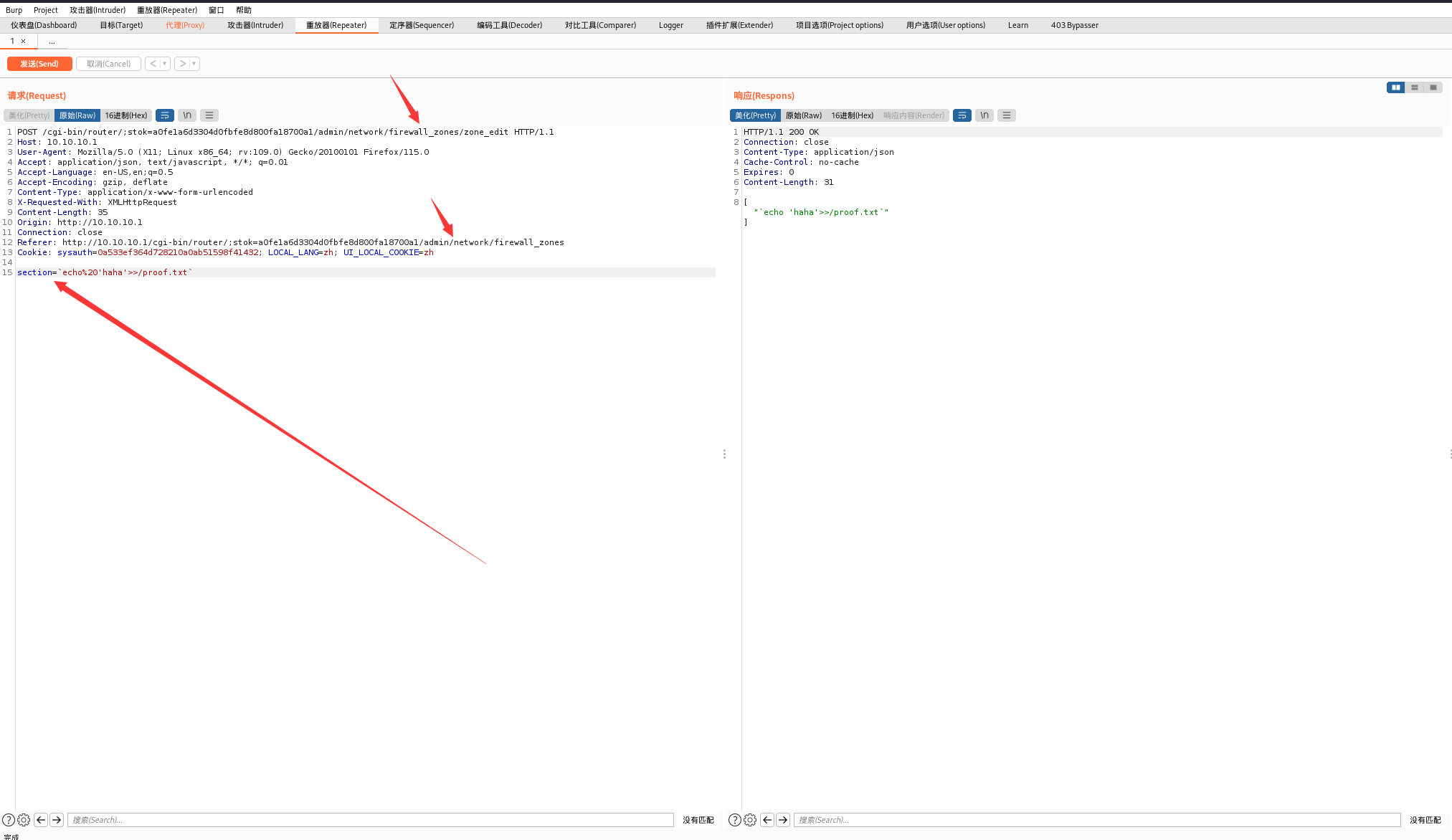The width and height of the screenshot is (1452, 840).
Task: Click the section payload line in request
Action: point(366,272)
